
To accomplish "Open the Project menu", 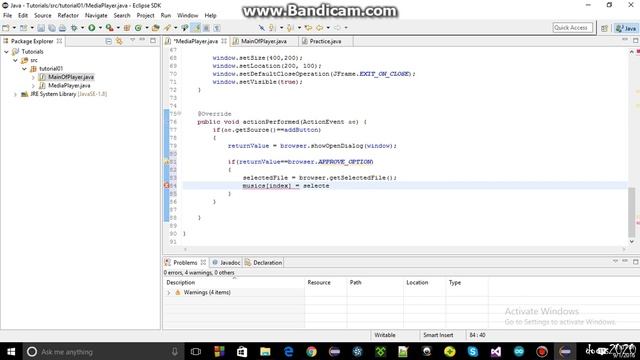I will pos(145,16).
